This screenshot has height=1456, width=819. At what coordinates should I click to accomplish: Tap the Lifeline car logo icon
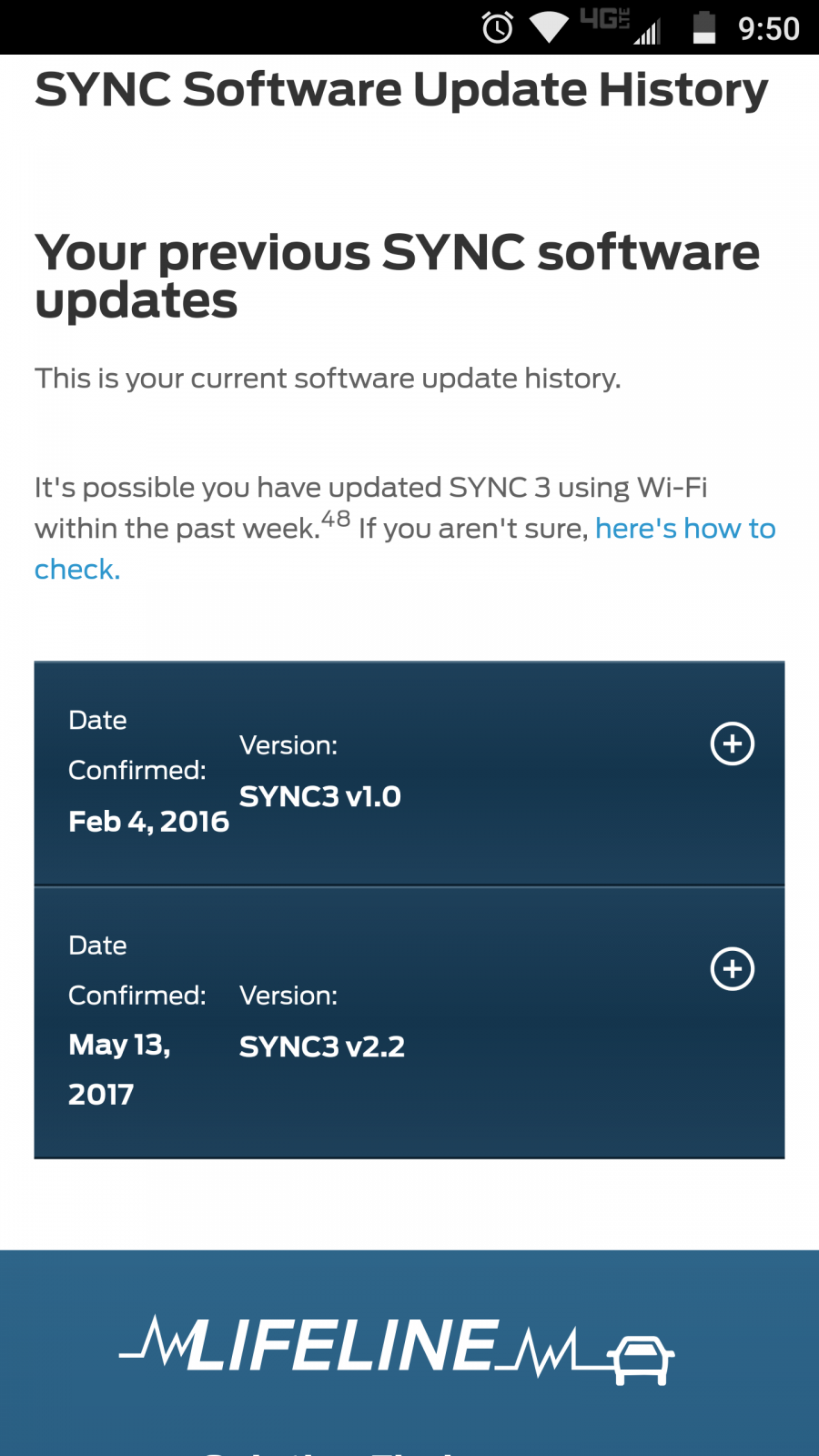[642, 1360]
